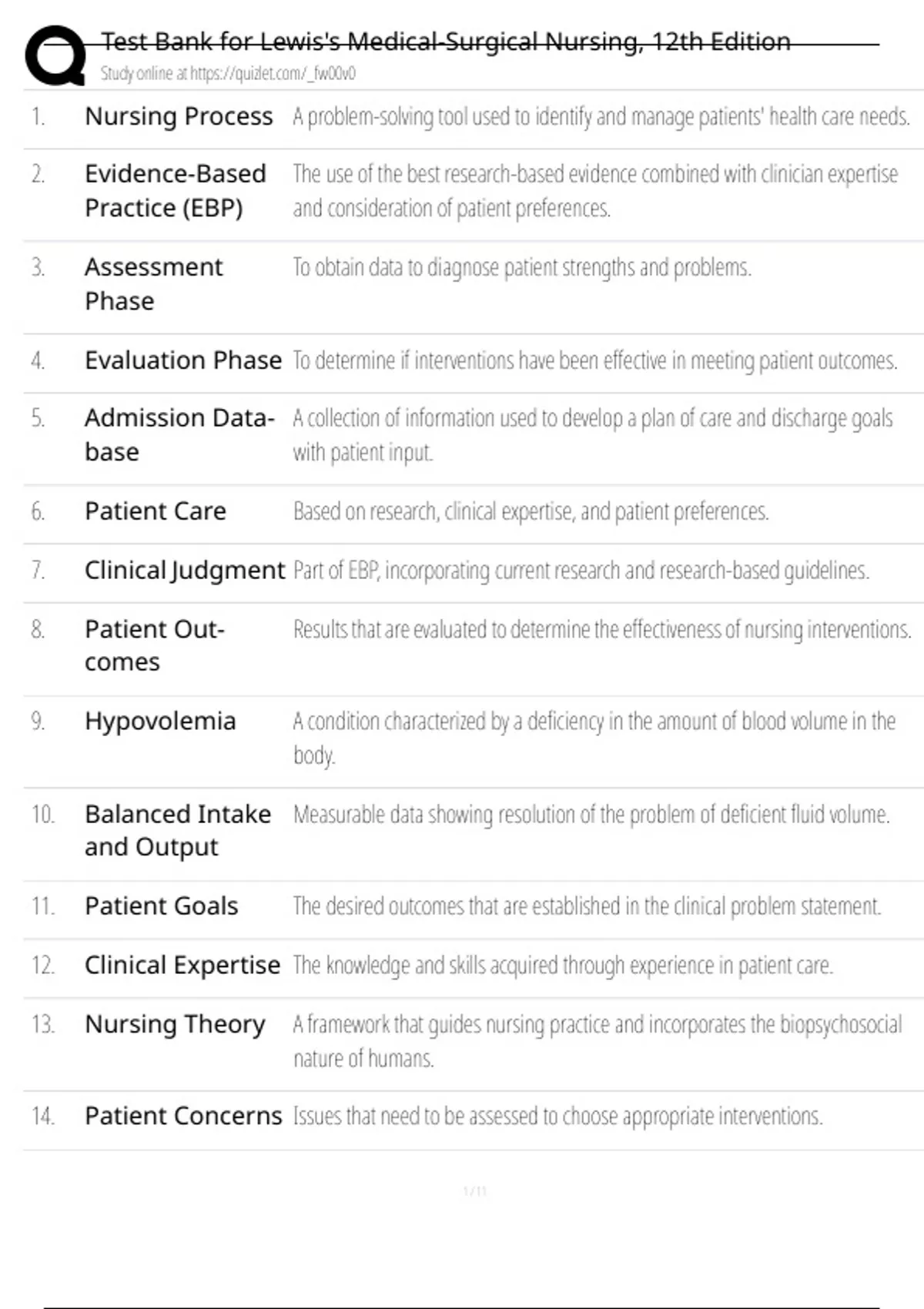Click the definition starting "A problem-solving tool"
This screenshot has width=924, height=1309.
(601, 117)
